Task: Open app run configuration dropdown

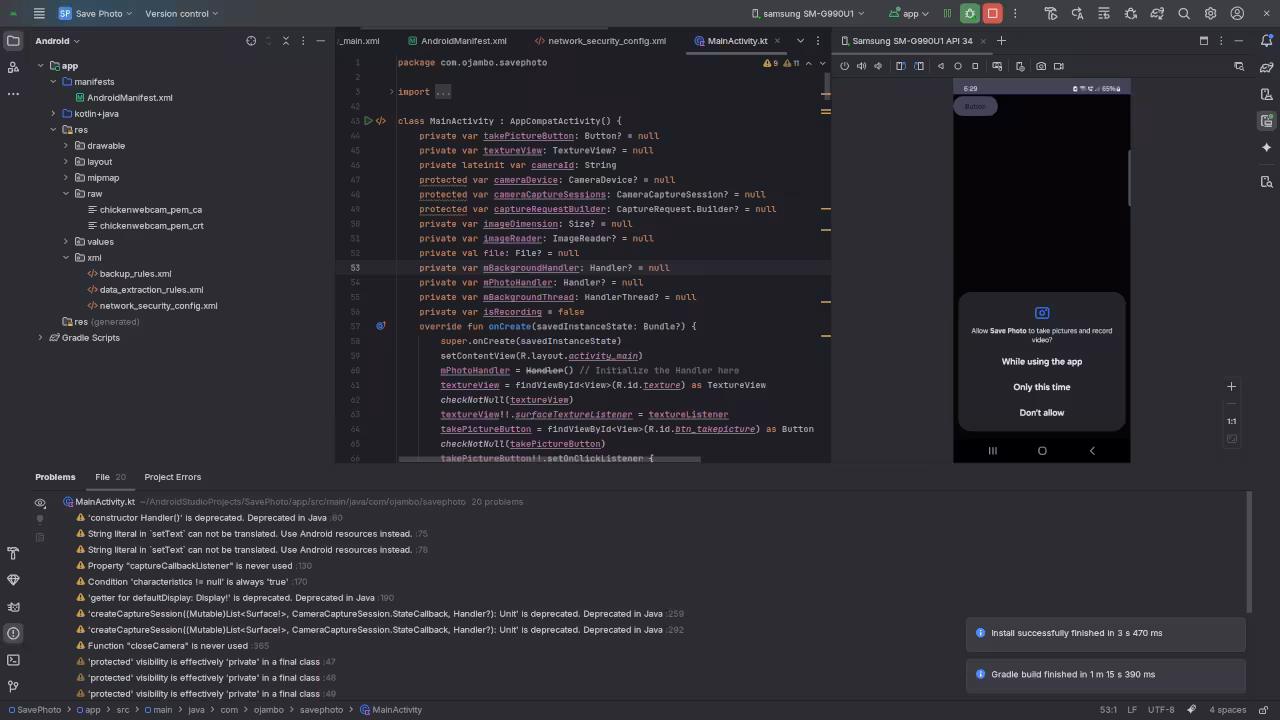Action: 908,14
